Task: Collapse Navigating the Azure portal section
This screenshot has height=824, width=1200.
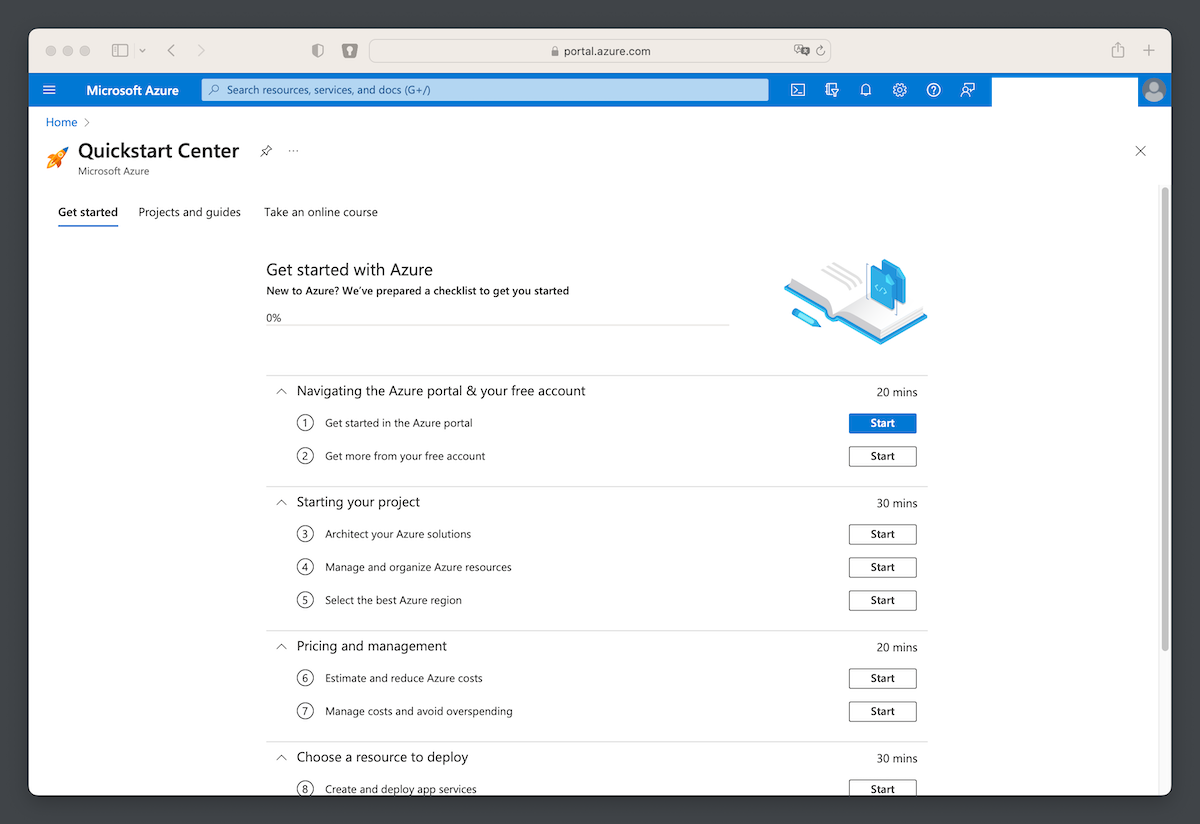Action: (x=281, y=391)
